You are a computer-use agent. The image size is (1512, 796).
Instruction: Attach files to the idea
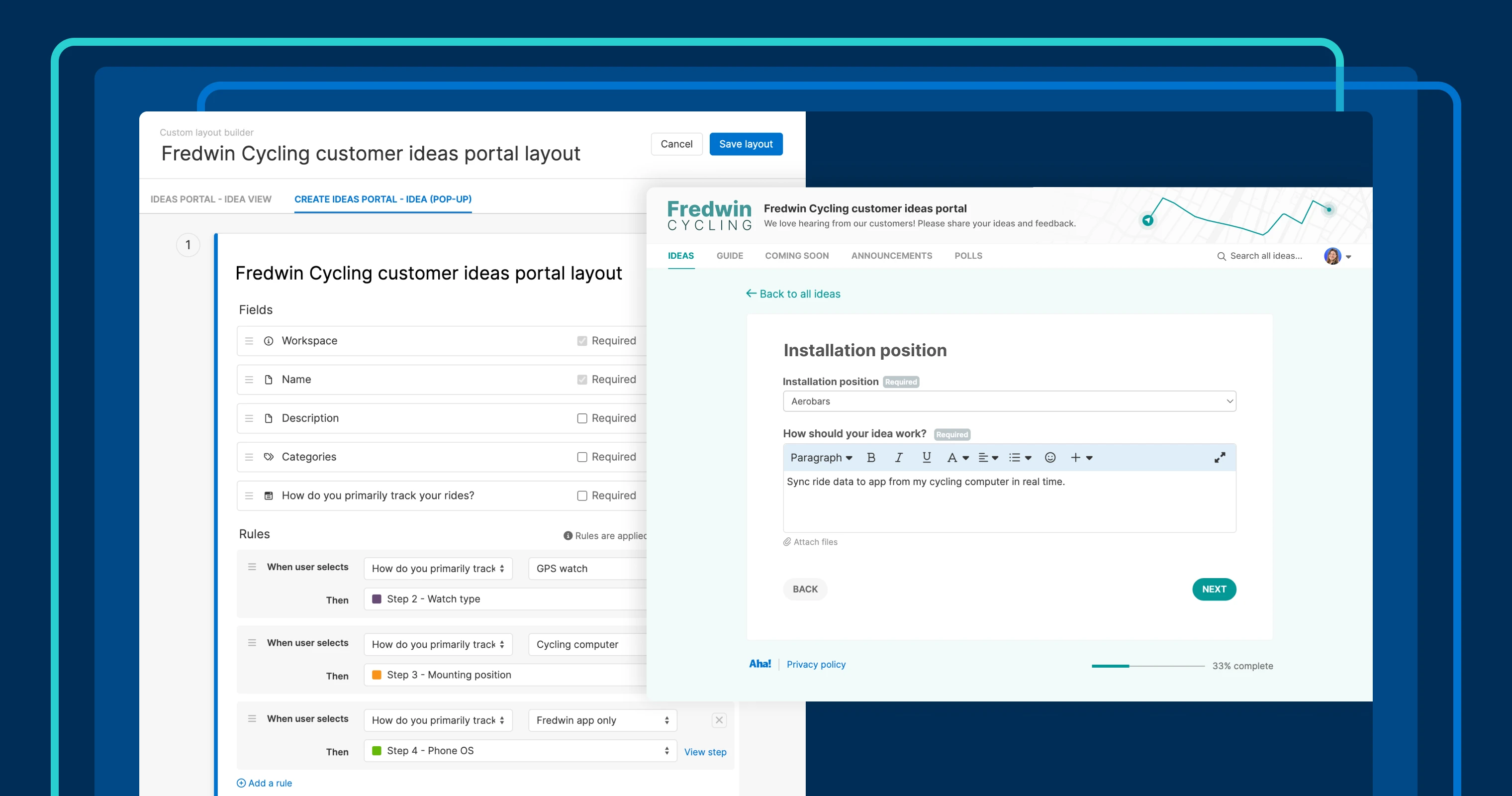click(x=811, y=542)
